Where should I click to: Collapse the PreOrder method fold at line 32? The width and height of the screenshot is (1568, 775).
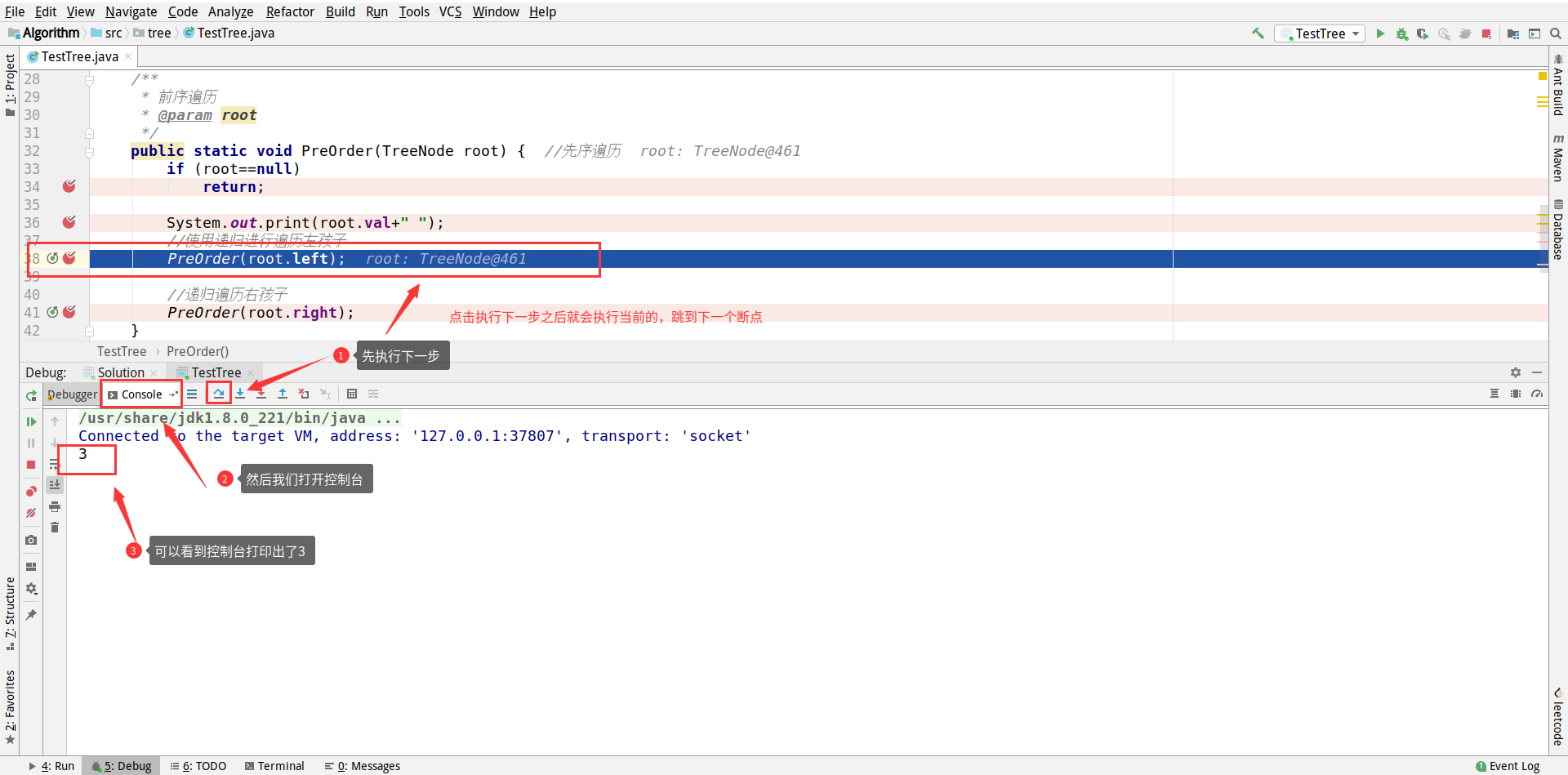(x=89, y=151)
